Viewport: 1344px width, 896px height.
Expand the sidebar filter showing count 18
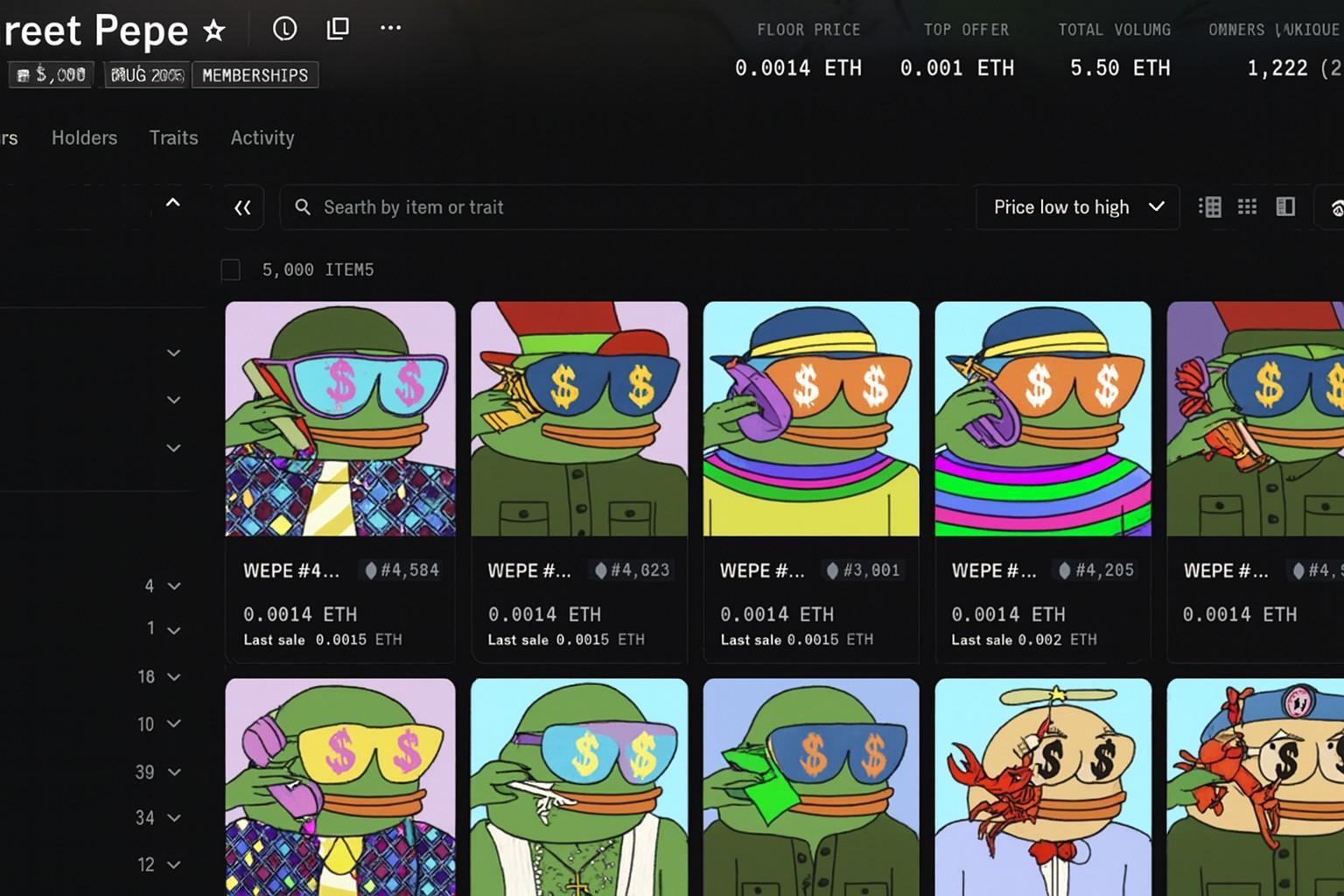(x=174, y=677)
